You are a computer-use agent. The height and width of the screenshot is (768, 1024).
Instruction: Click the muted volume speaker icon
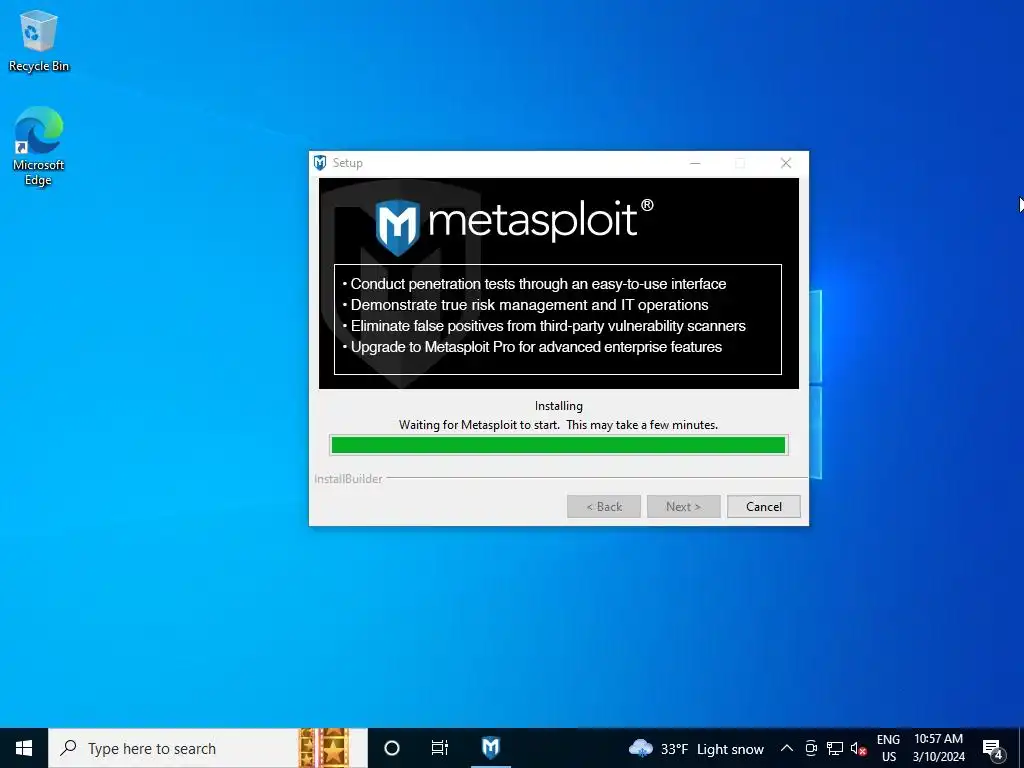tap(858, 749)
